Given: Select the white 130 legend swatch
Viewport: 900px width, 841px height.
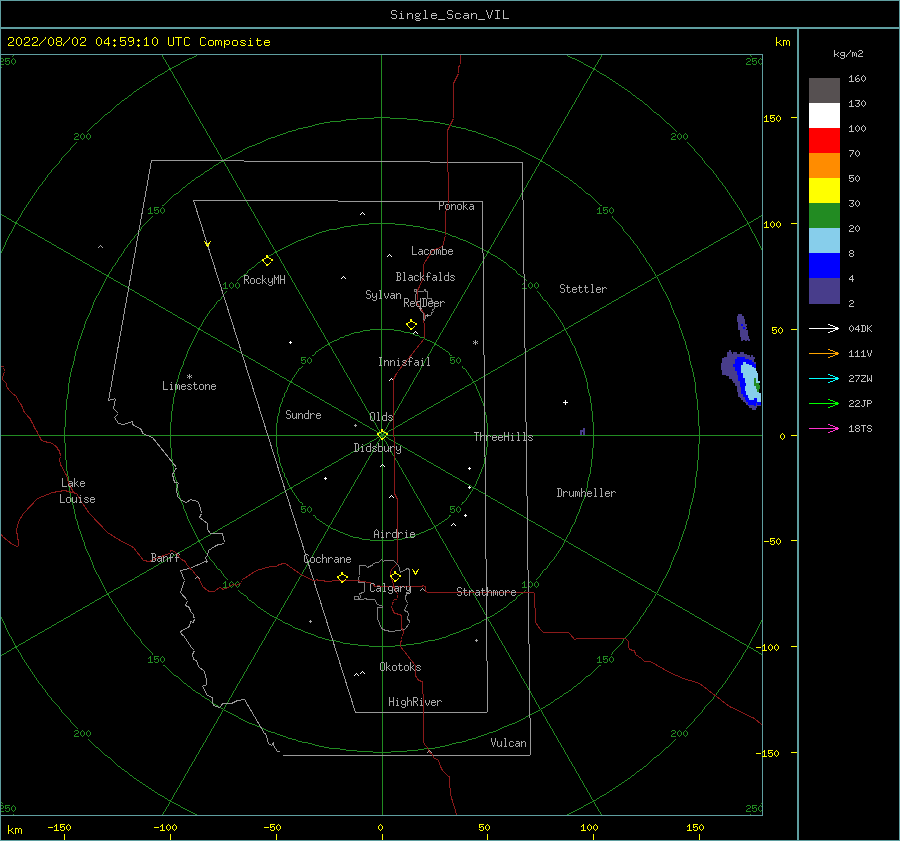Looking at the screenshot, I should pyautogui.click(x=824, y=115).
